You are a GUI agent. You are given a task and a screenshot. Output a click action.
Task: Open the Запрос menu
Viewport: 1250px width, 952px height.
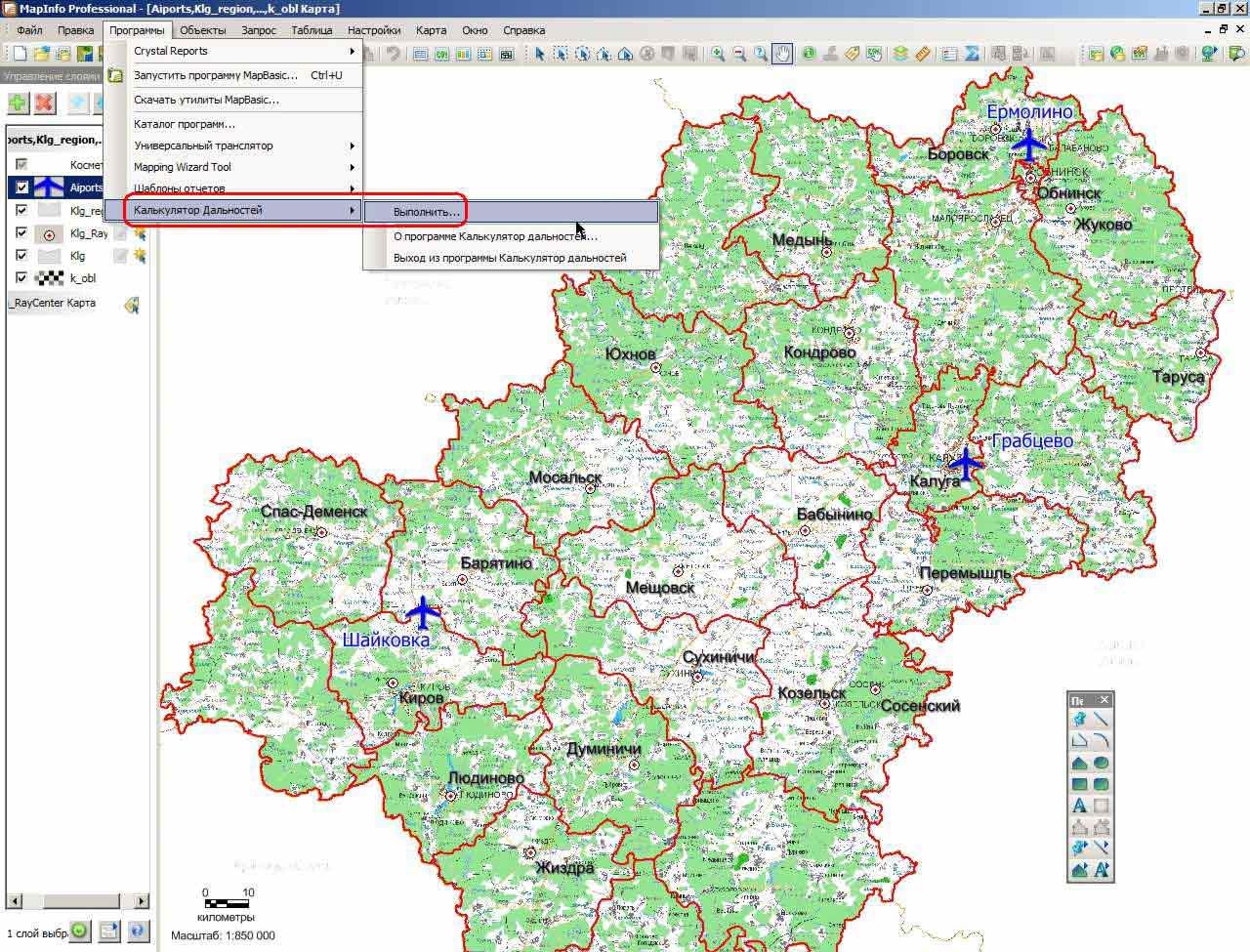tap(259, 30)
